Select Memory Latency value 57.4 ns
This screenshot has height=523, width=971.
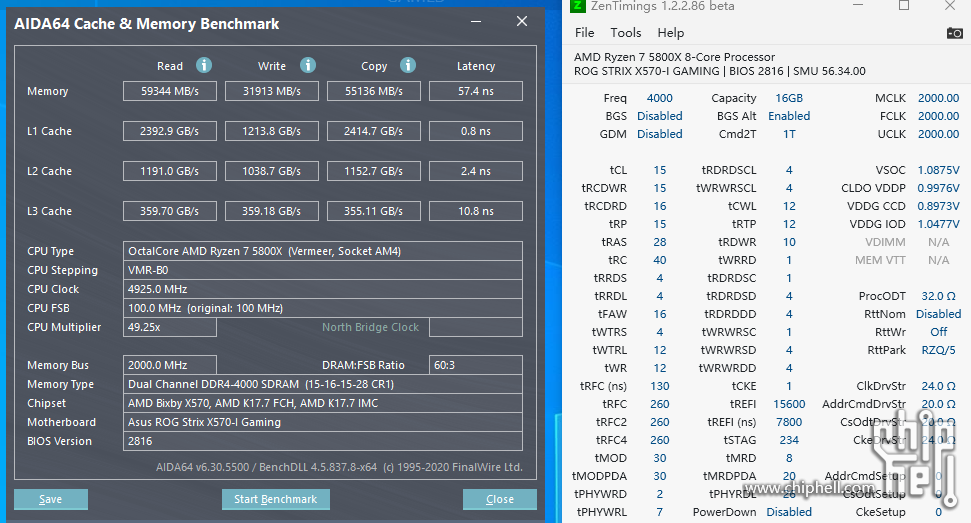coord(476,91)
